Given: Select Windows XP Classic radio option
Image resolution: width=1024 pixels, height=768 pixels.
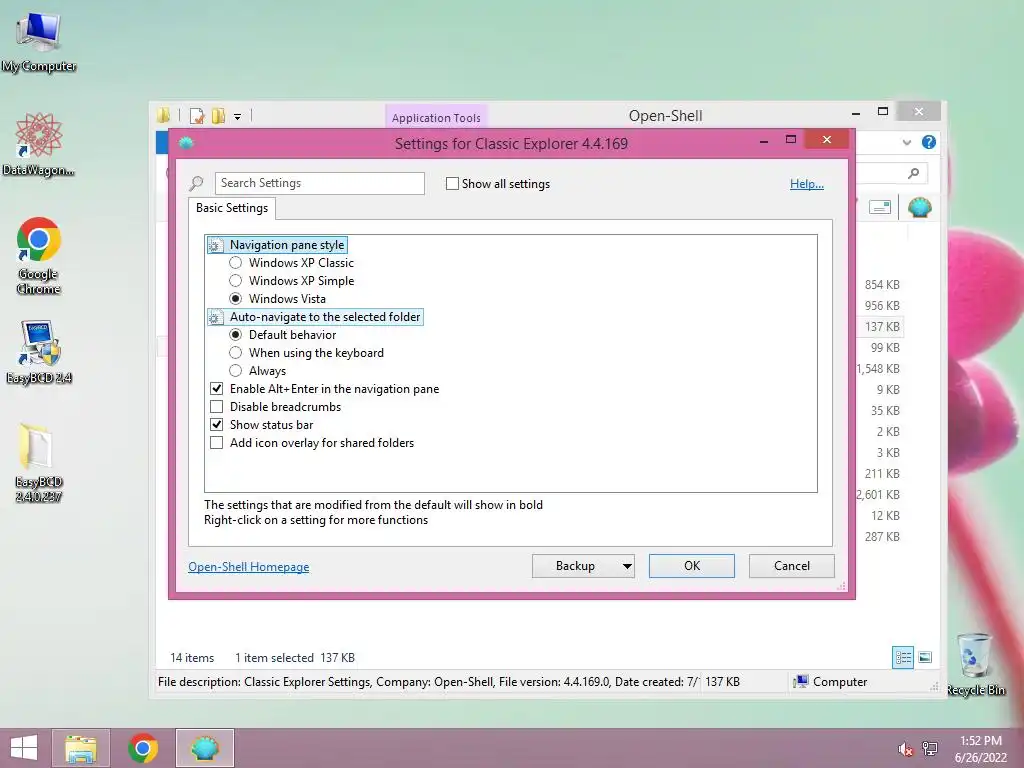Looking at the screenshot, I should pyautogui.click(x=236, y=263).
